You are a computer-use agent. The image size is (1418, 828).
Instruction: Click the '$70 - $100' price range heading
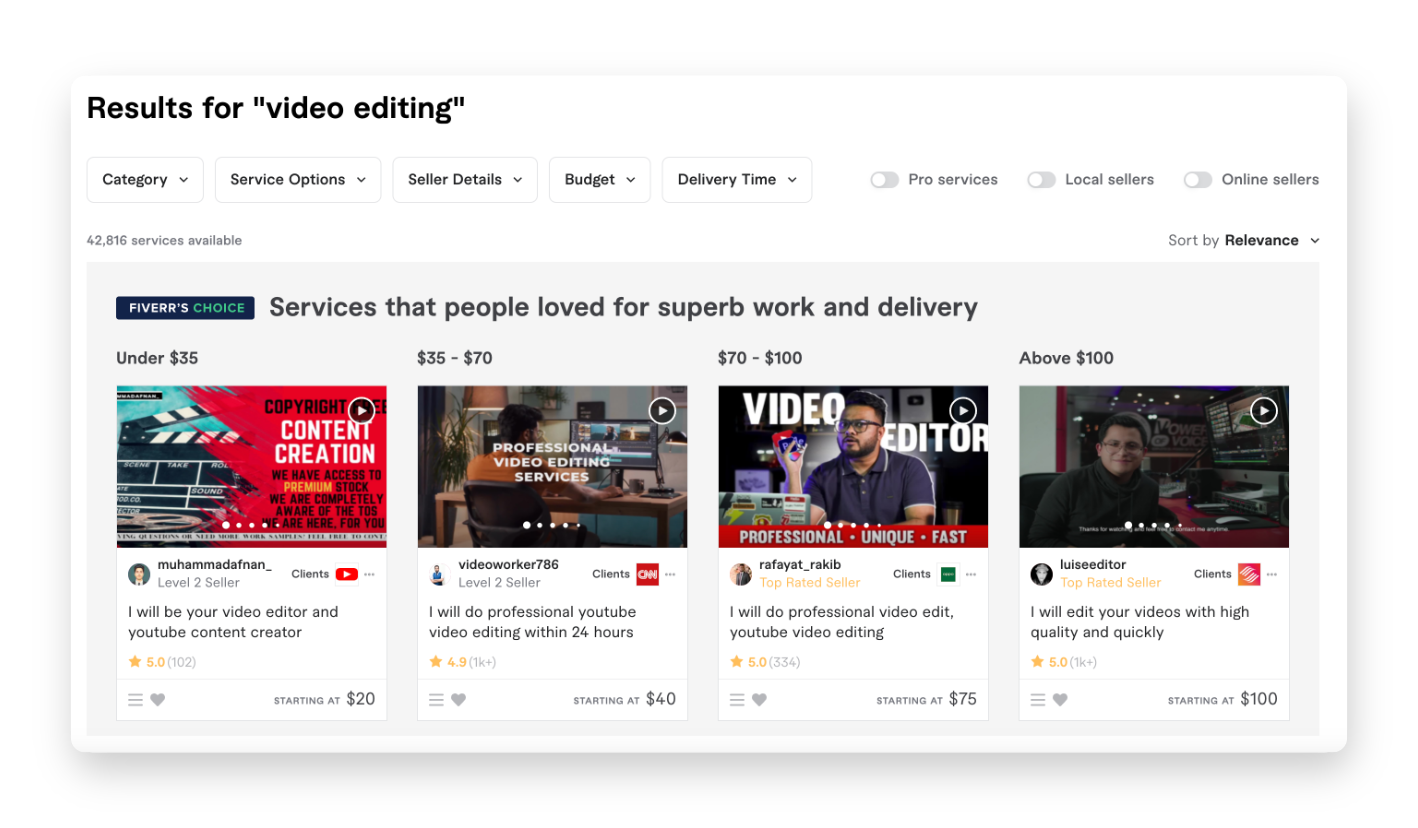tap(760, 358)
